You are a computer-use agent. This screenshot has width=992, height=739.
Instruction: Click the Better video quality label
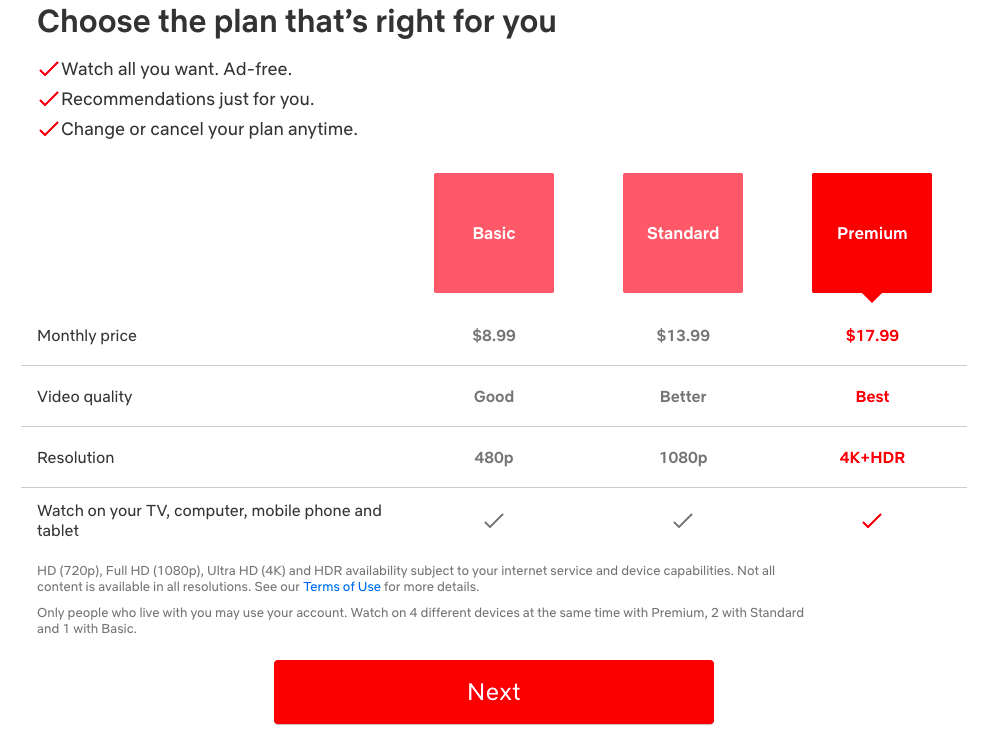click(683, 397)
